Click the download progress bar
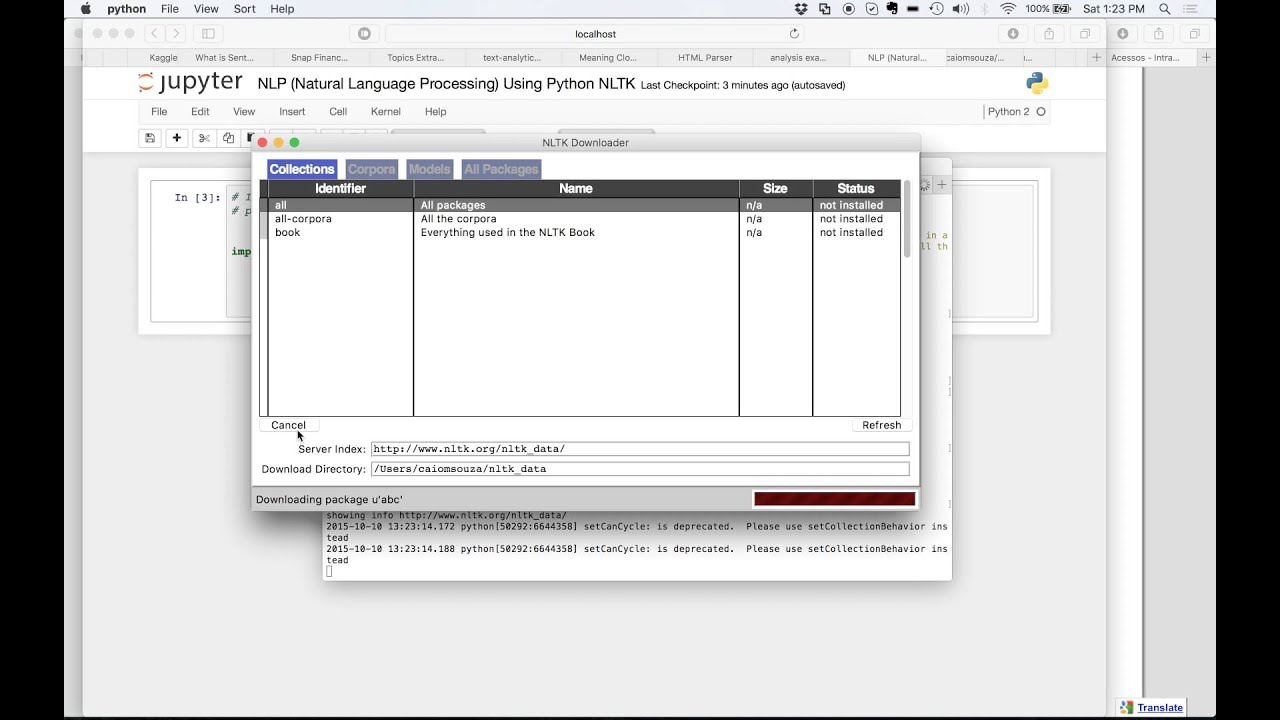Screen dimensions: 1280x720 point(834,499)
